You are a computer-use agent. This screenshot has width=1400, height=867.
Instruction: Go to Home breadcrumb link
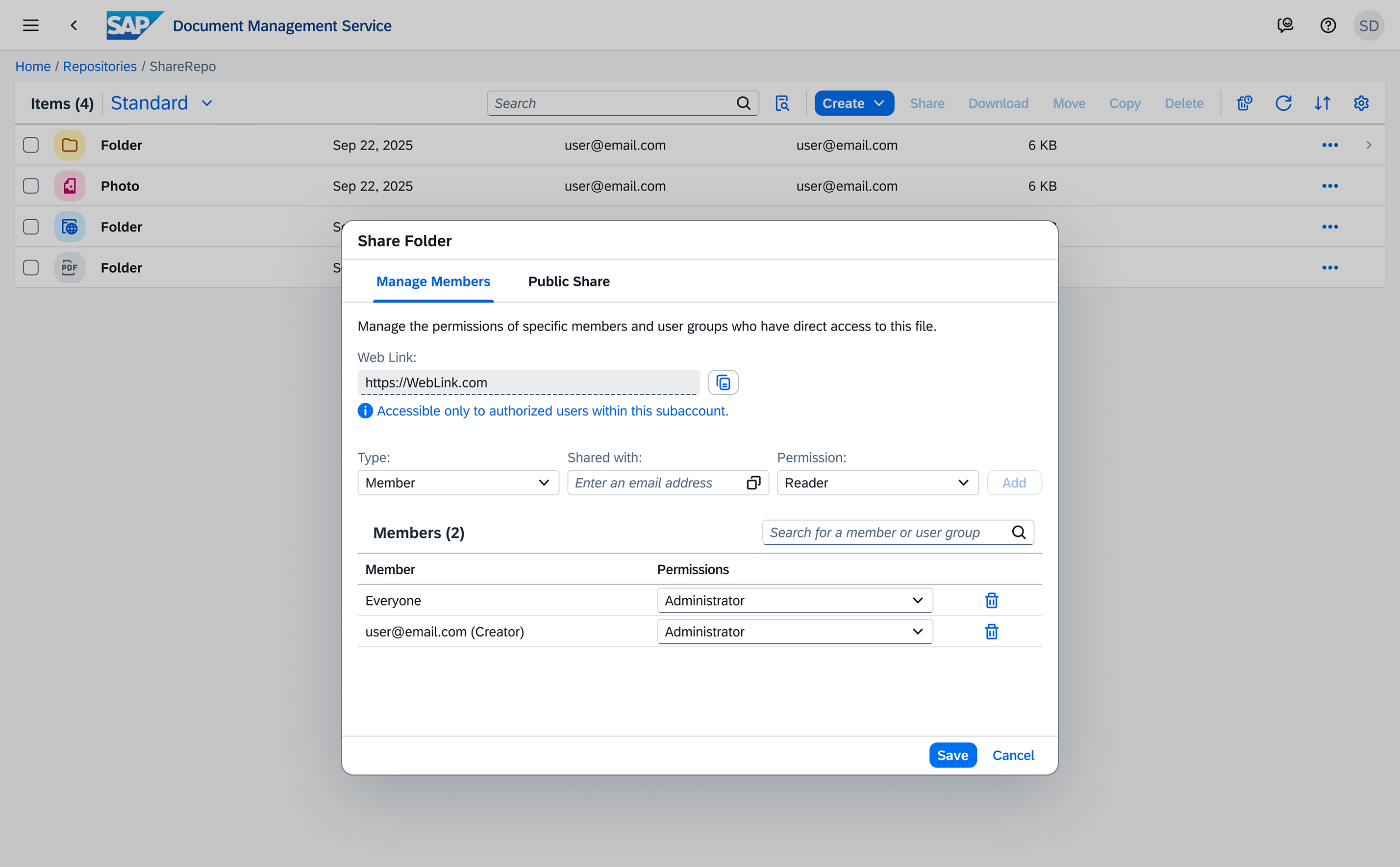pyautogui.click(x=33, y=67)
